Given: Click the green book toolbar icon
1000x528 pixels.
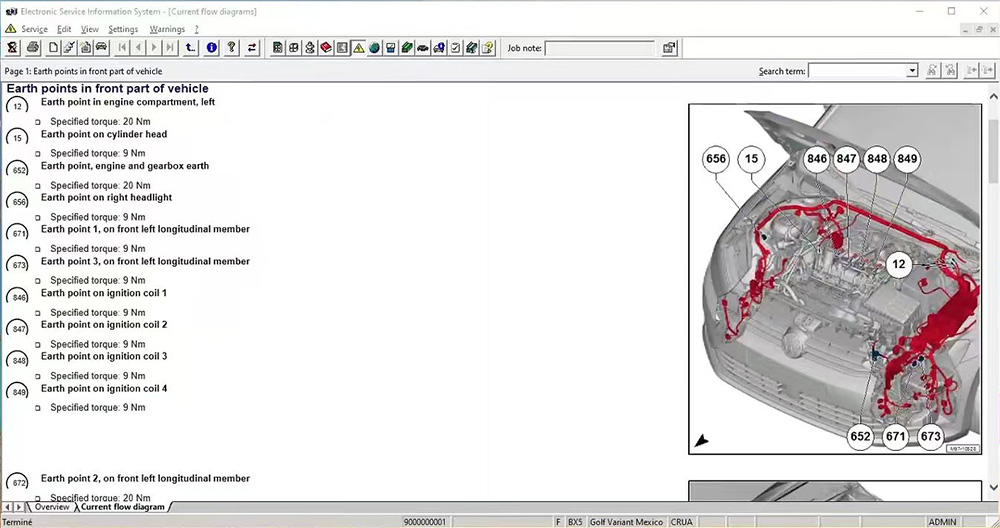Looking at the screenshot, I should click(407, 48).
